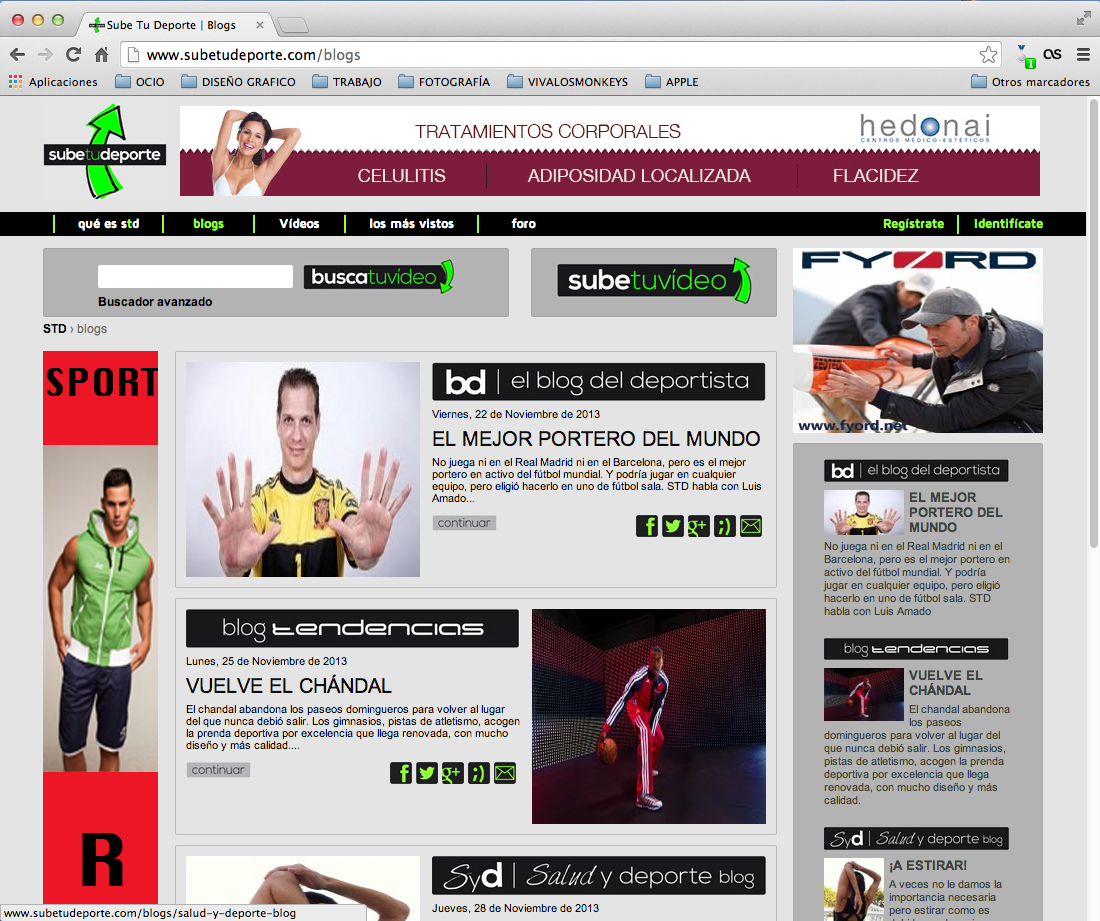This screenshot has width=1100, height=921.
Task: Open the OCIO bookmarks folder
Action: pyautogui.click(x=140, y=82)
